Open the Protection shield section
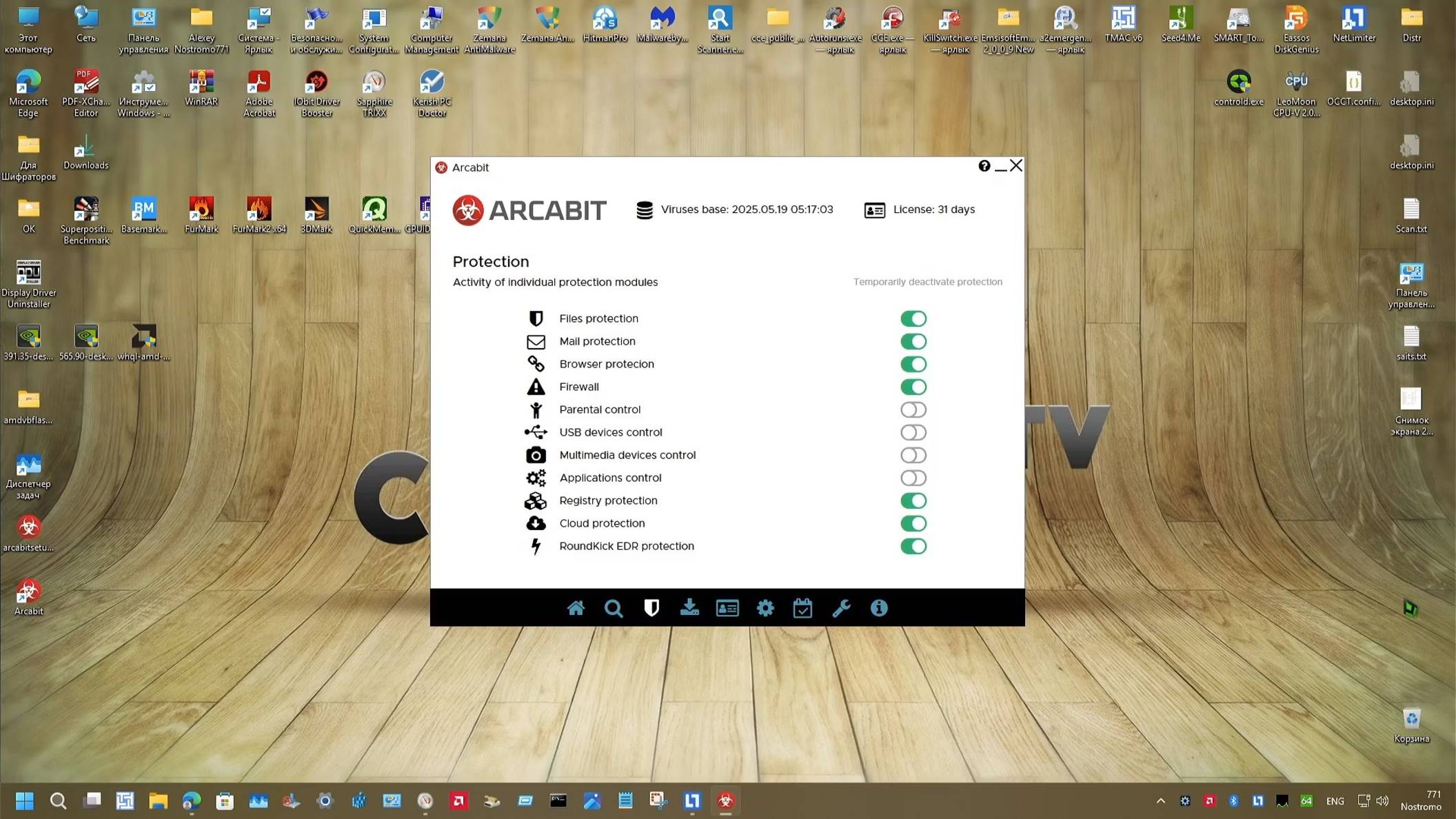Screen dimensions: 1456x819 pos(651,608)
